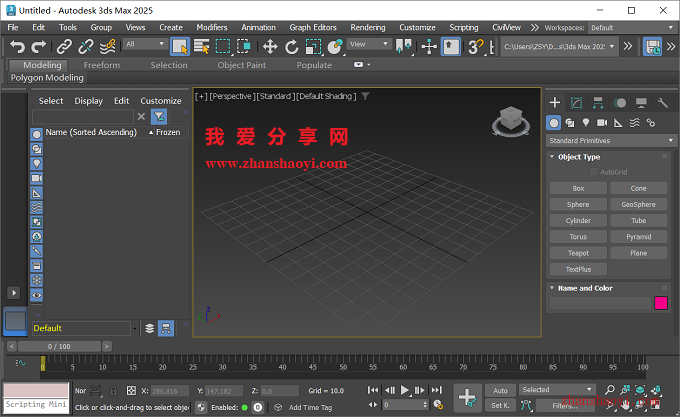Viewport: 680px width, 417px height.
Task: Select Helpers category in Create panel
Action: [618, 123]
